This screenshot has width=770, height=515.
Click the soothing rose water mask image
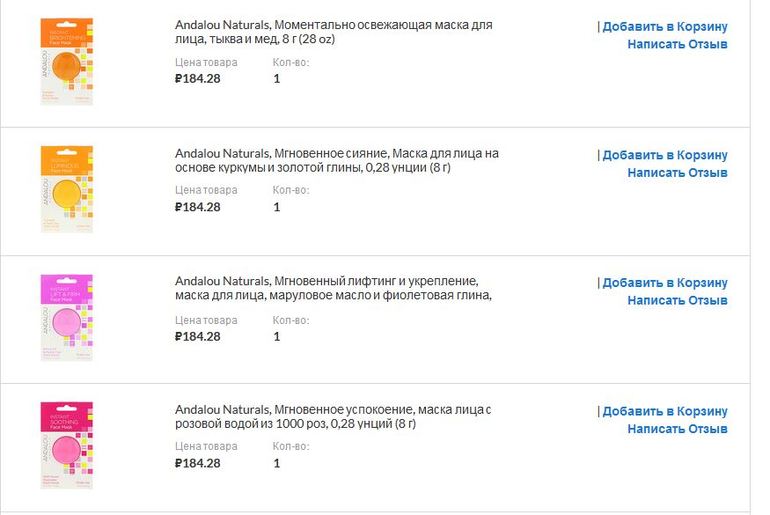click(x=67, y=445)
